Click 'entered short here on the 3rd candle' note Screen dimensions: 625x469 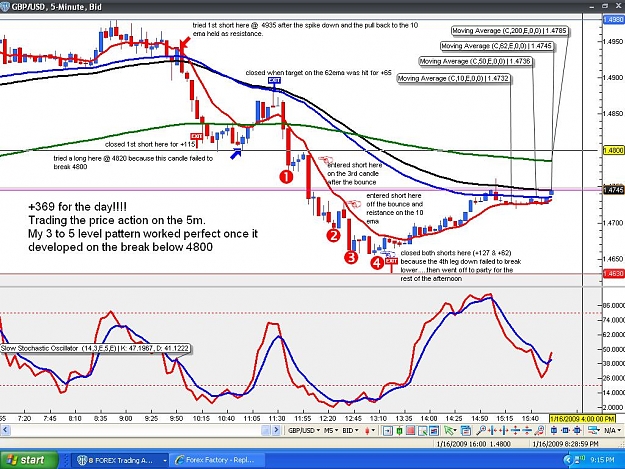coord(354,173)
